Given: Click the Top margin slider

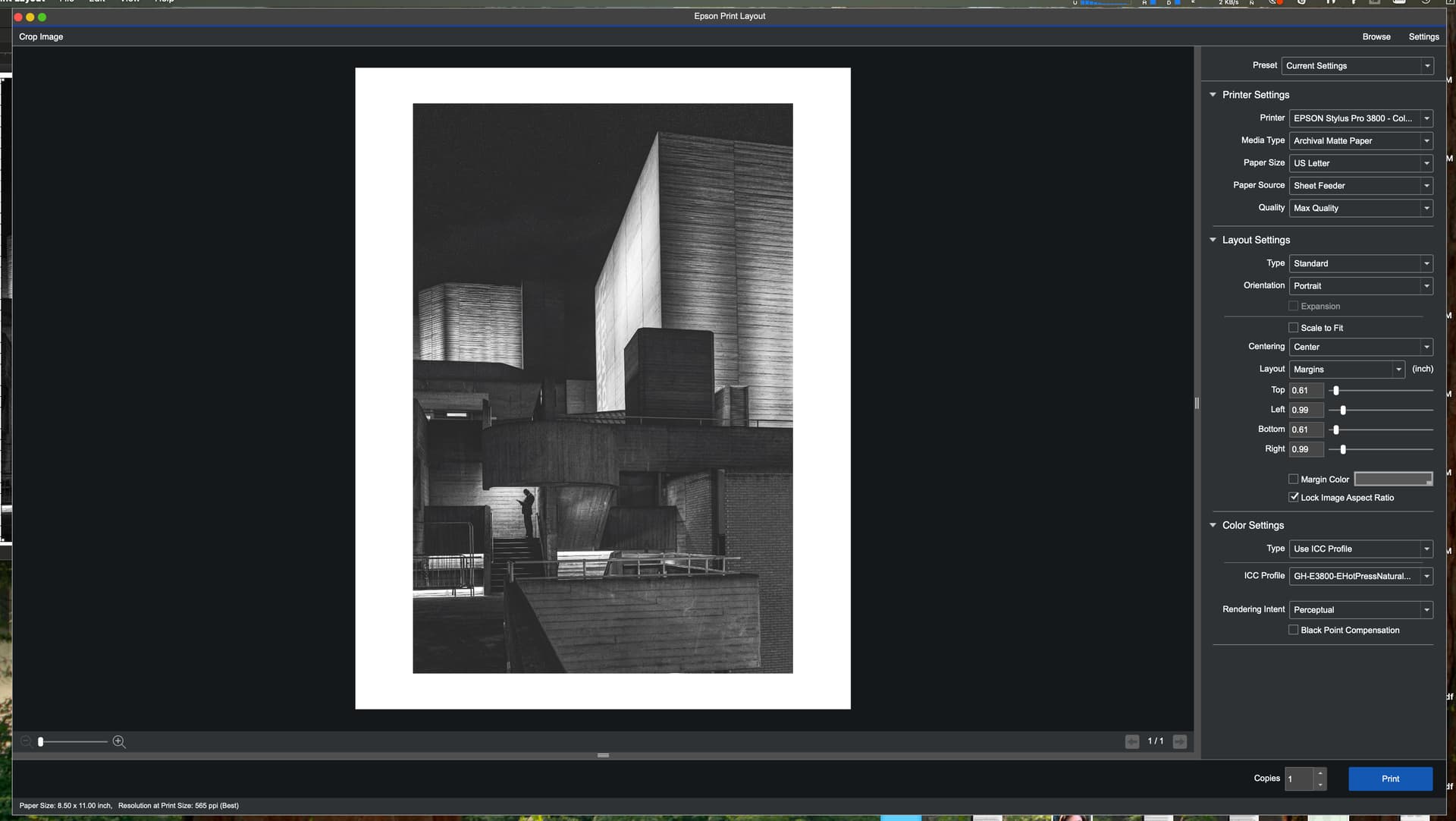Looking at the screenshot, I should coord(1336,390).
